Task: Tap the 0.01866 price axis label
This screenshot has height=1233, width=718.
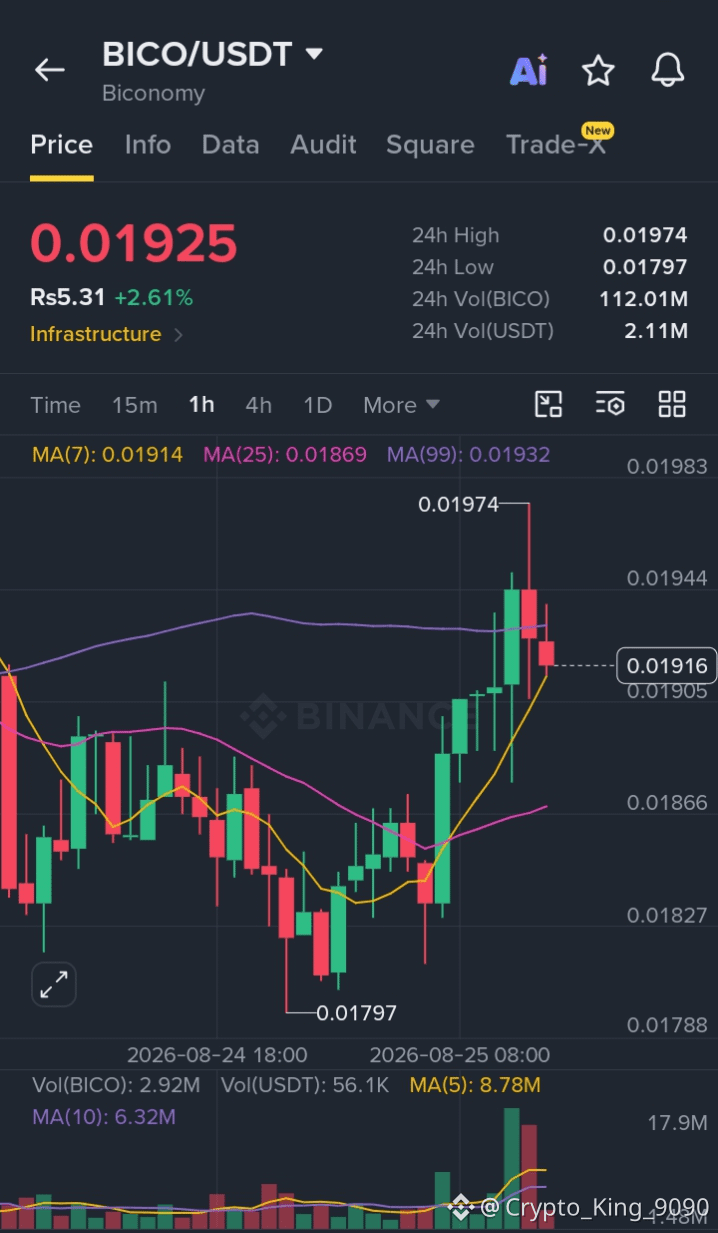Action: pos(667,803)
